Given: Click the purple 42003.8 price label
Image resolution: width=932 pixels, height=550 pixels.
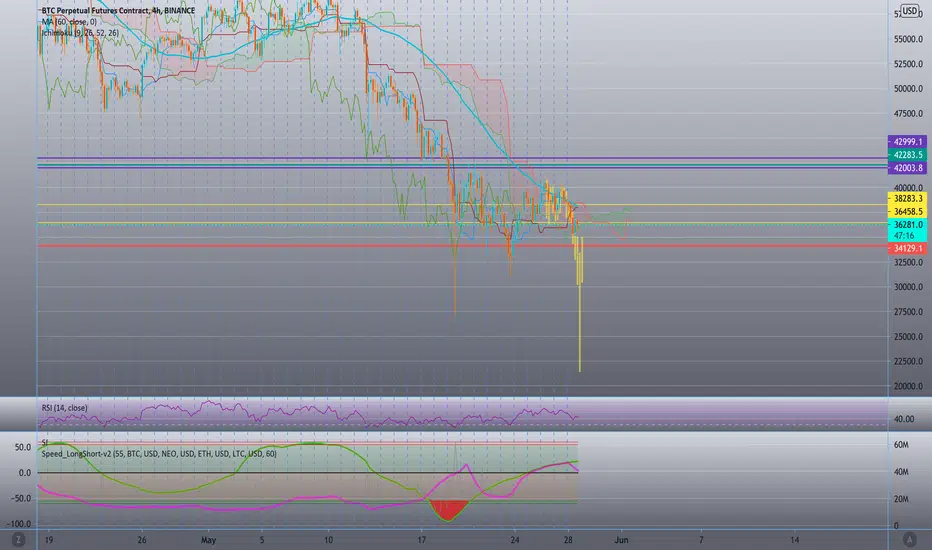Looking at the screenshot, I should click(x=907, y=168).
